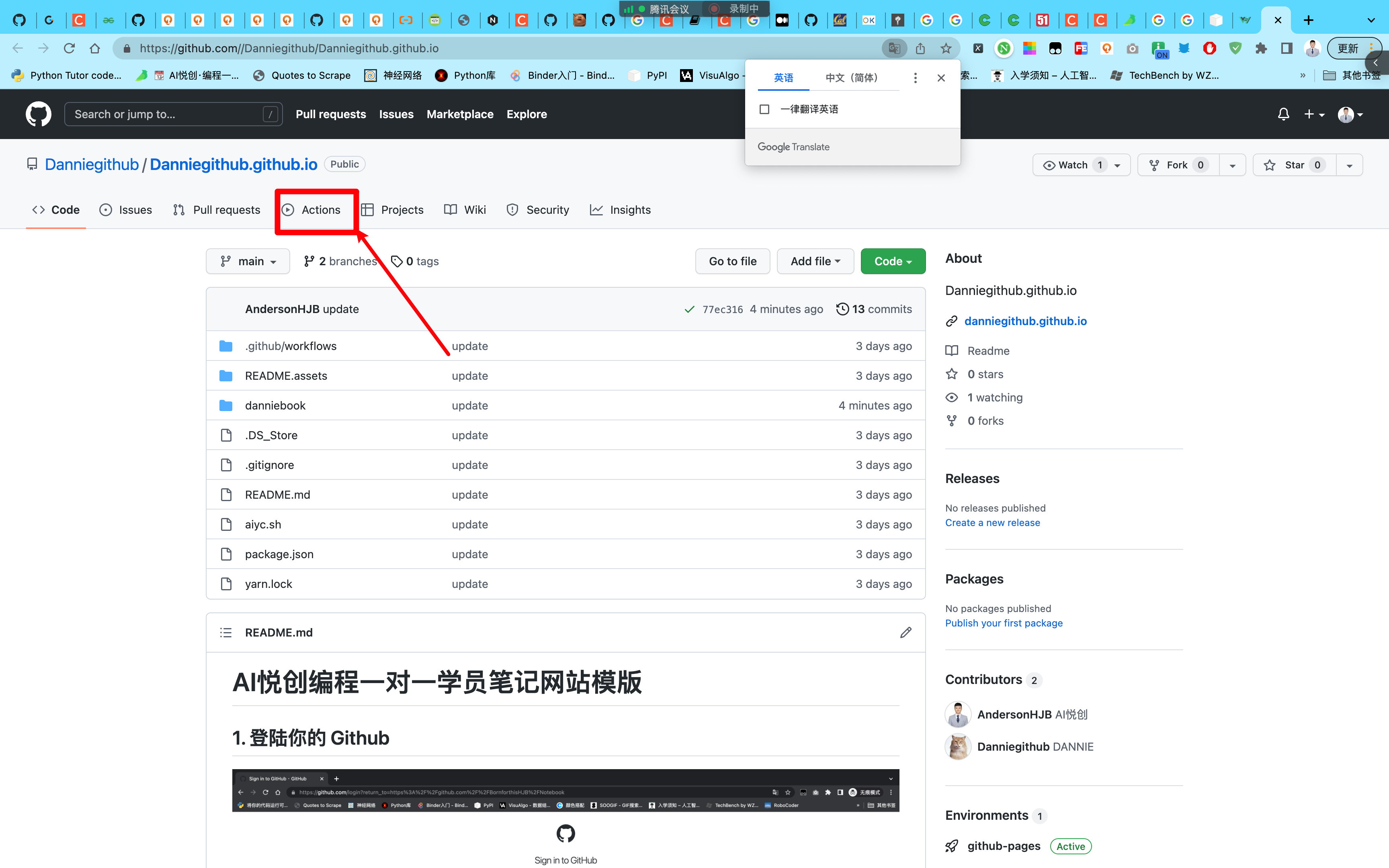The width and height of the screenshot is (1389, 868).
Task: Switch to the Insights tab
Action: (x=621, y=209)
